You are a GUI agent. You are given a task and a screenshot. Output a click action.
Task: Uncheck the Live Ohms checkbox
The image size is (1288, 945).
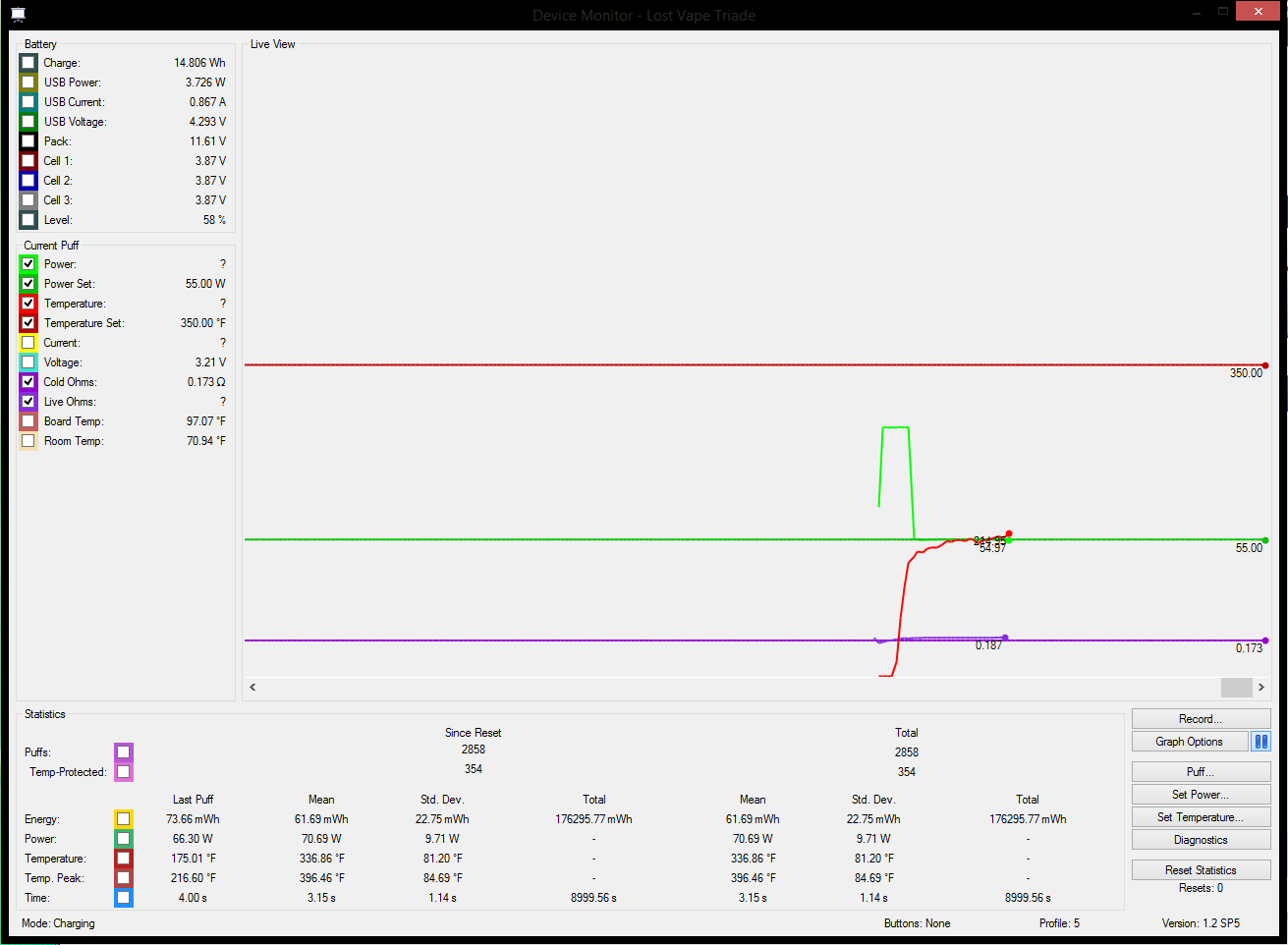coord(28,402)
